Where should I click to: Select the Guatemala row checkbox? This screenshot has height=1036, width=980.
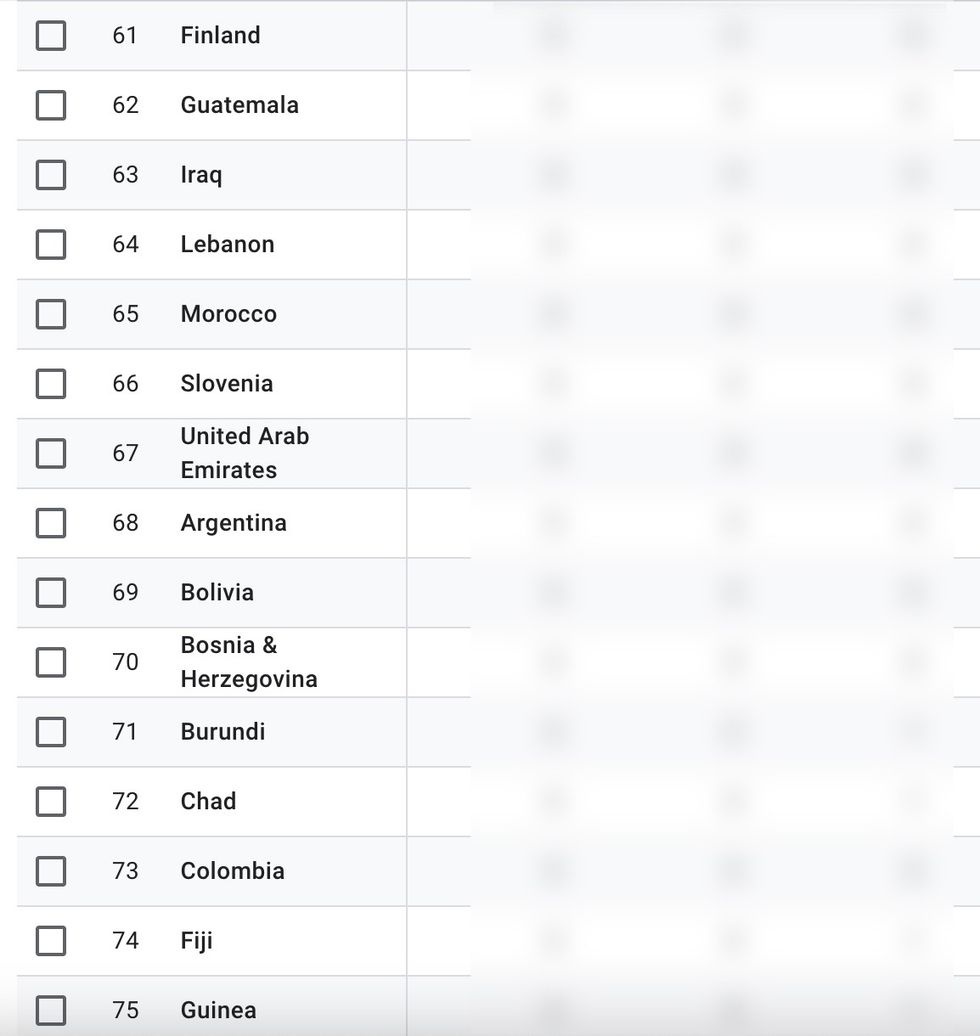pyautogui.click(x=51, y=105)
